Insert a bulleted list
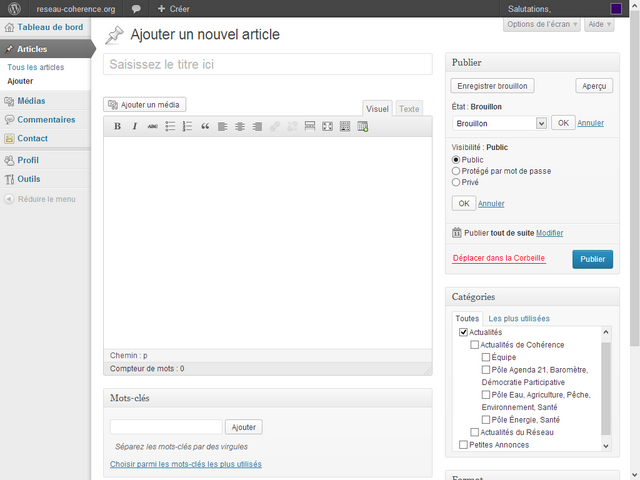The width and height of the screenshot is (640, 480). [x=170, y=127]
